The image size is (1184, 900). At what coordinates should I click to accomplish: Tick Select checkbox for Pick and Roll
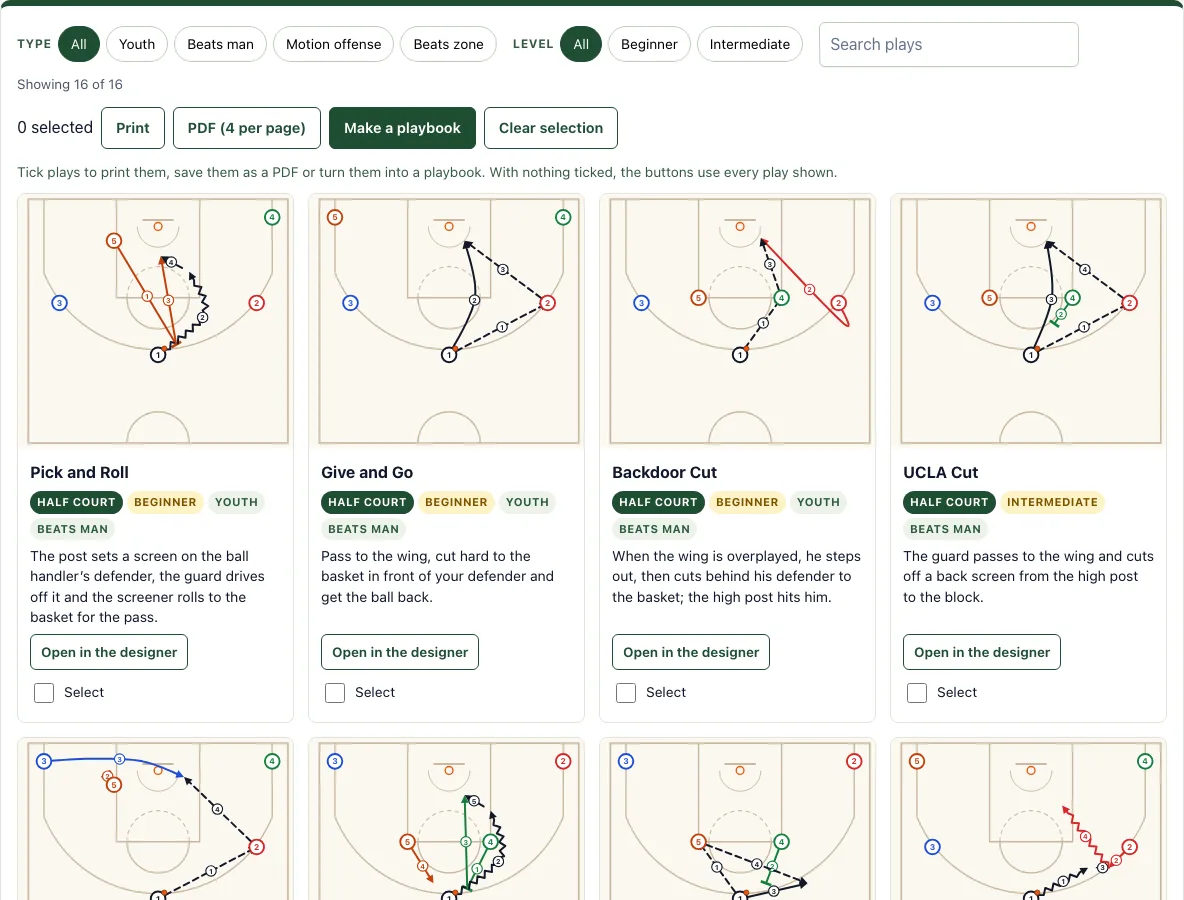coord(44,692)
